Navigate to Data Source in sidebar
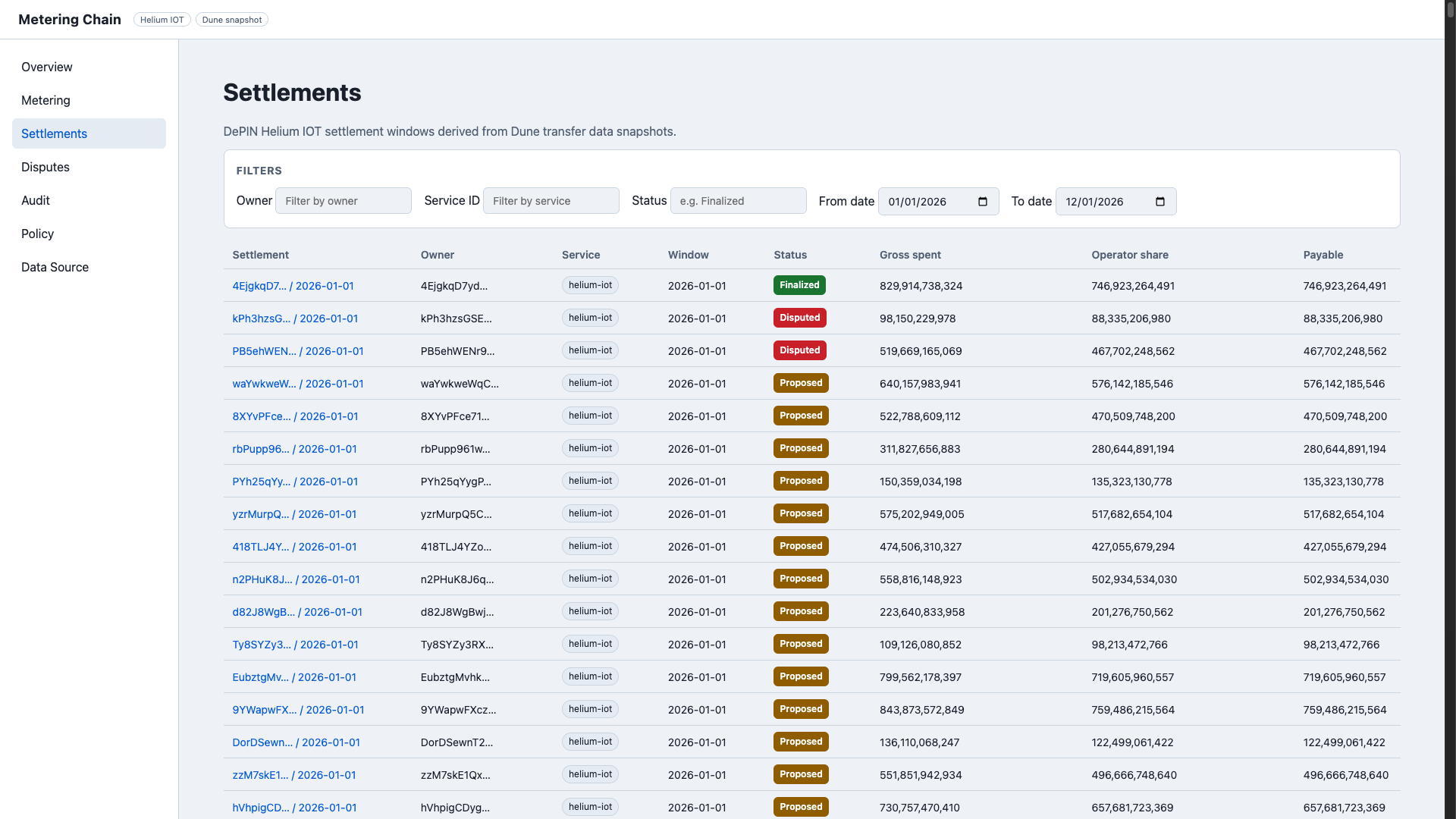 [x=55, y=267]
